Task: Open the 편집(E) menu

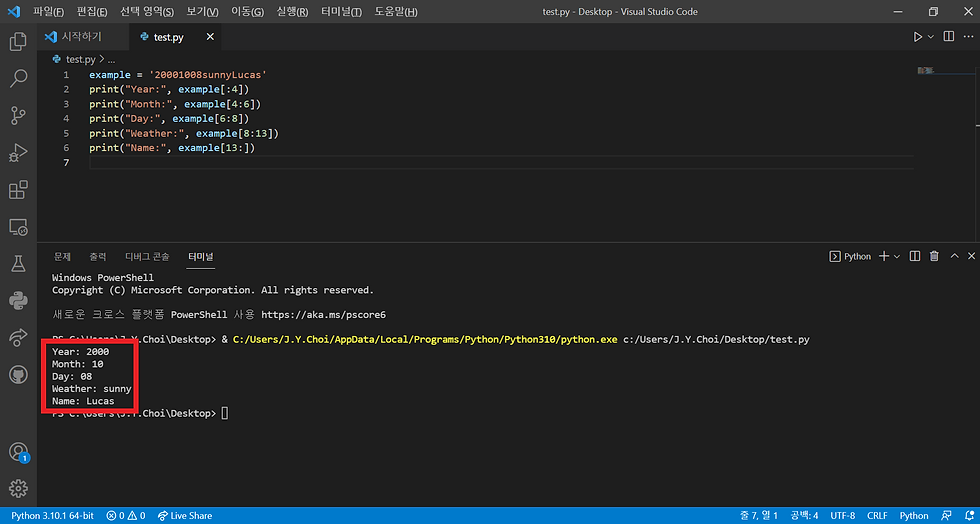Action: pos(92,12)
